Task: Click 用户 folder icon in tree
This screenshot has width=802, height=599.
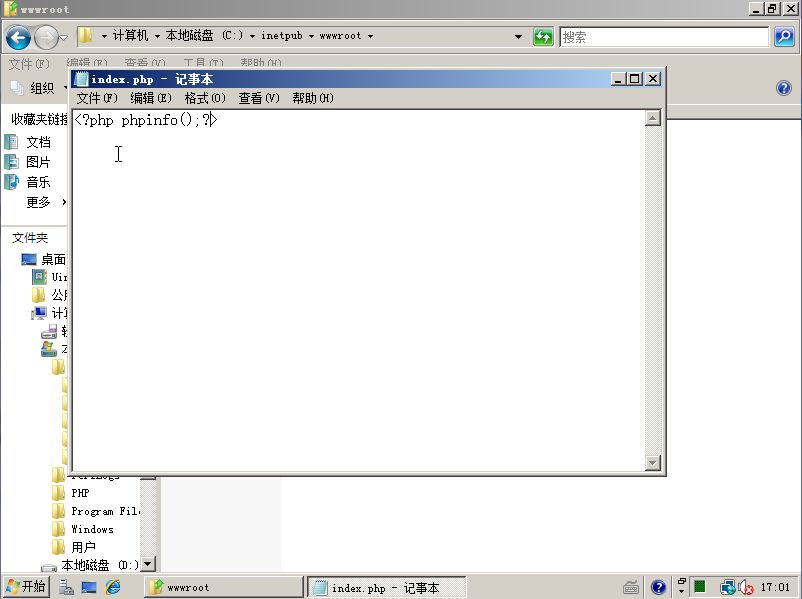Action: click(x=58, y=547)
